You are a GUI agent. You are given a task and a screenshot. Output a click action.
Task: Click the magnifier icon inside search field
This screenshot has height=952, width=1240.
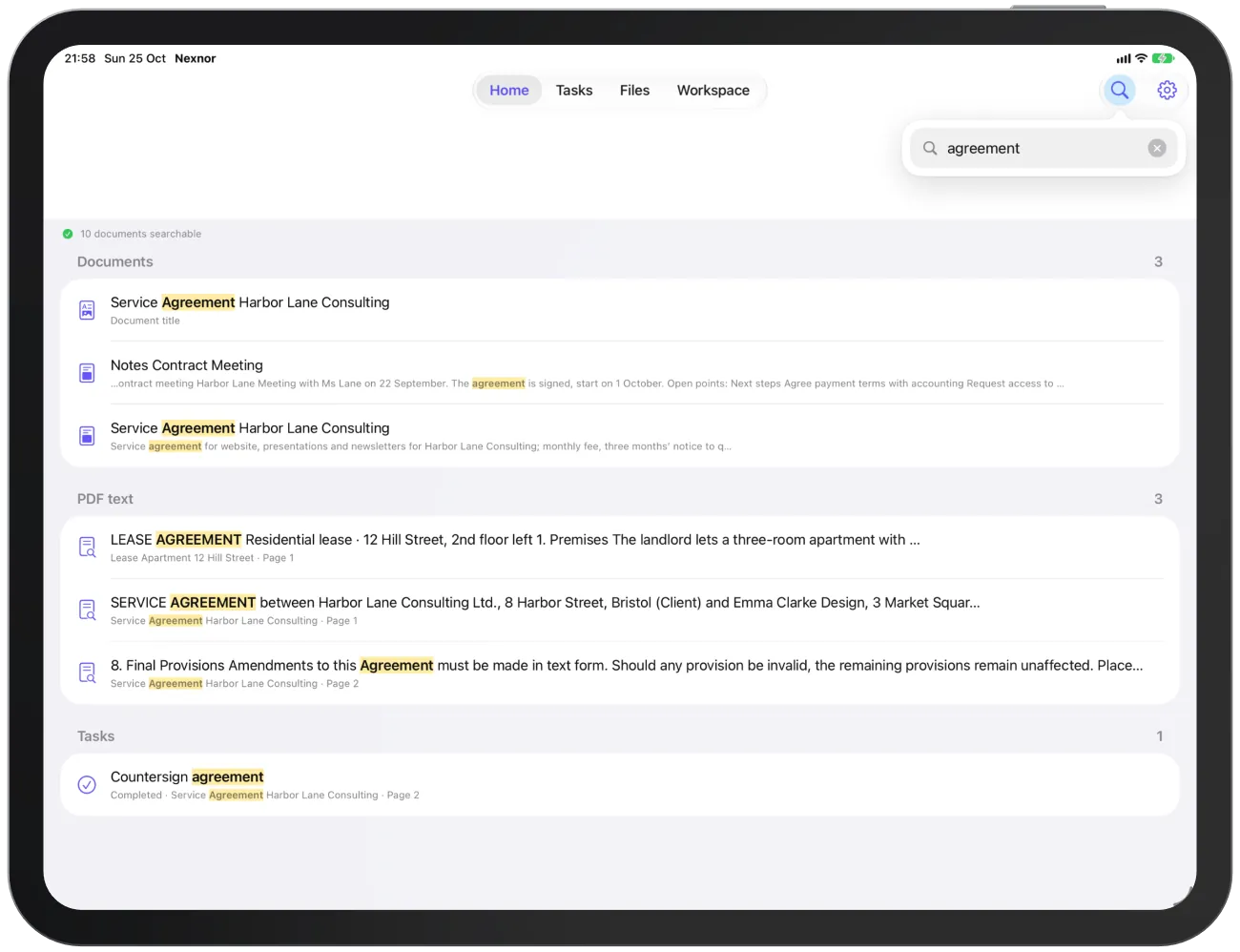930,148
